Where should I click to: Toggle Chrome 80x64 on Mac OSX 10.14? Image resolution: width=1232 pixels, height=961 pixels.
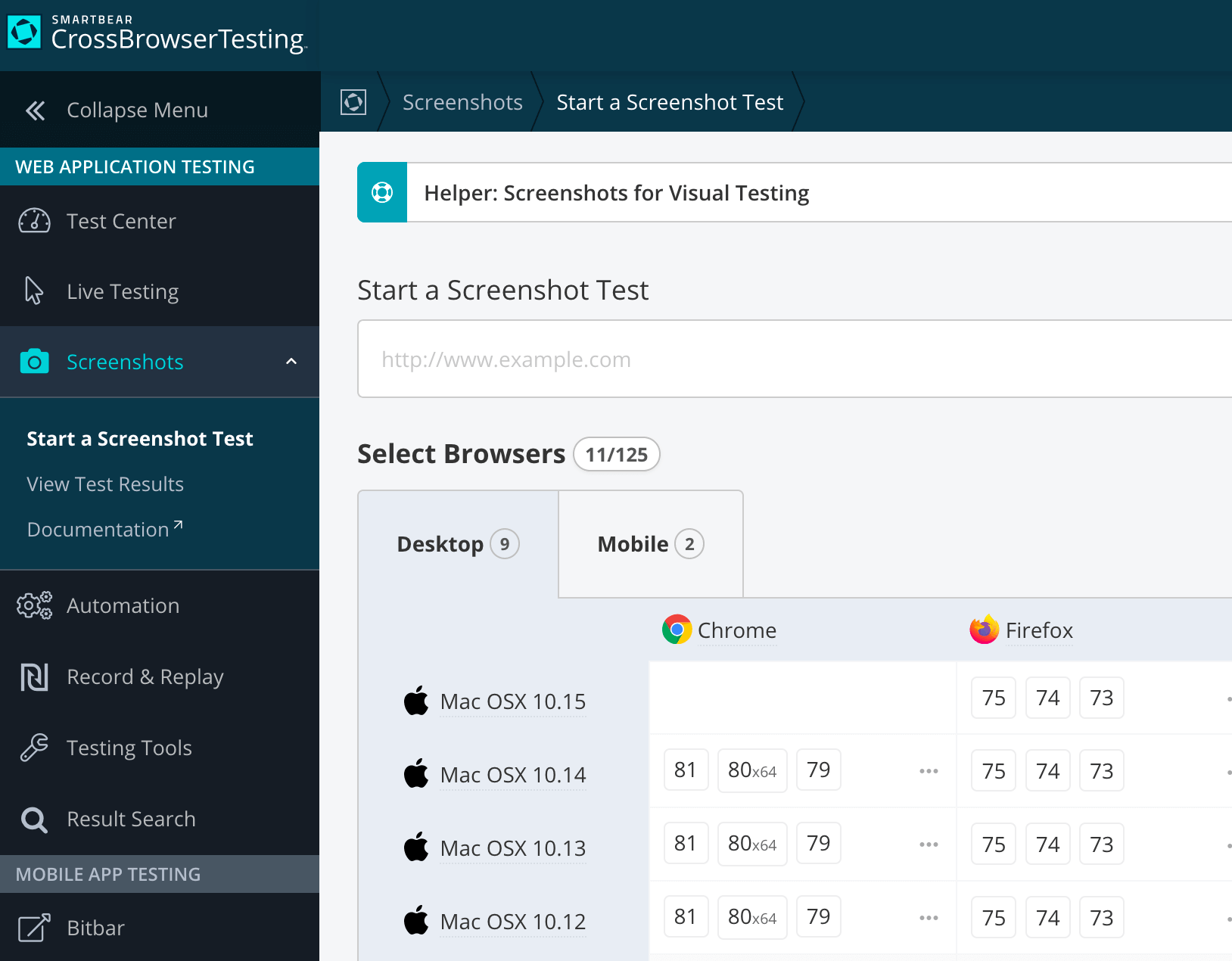coord(752,770)
